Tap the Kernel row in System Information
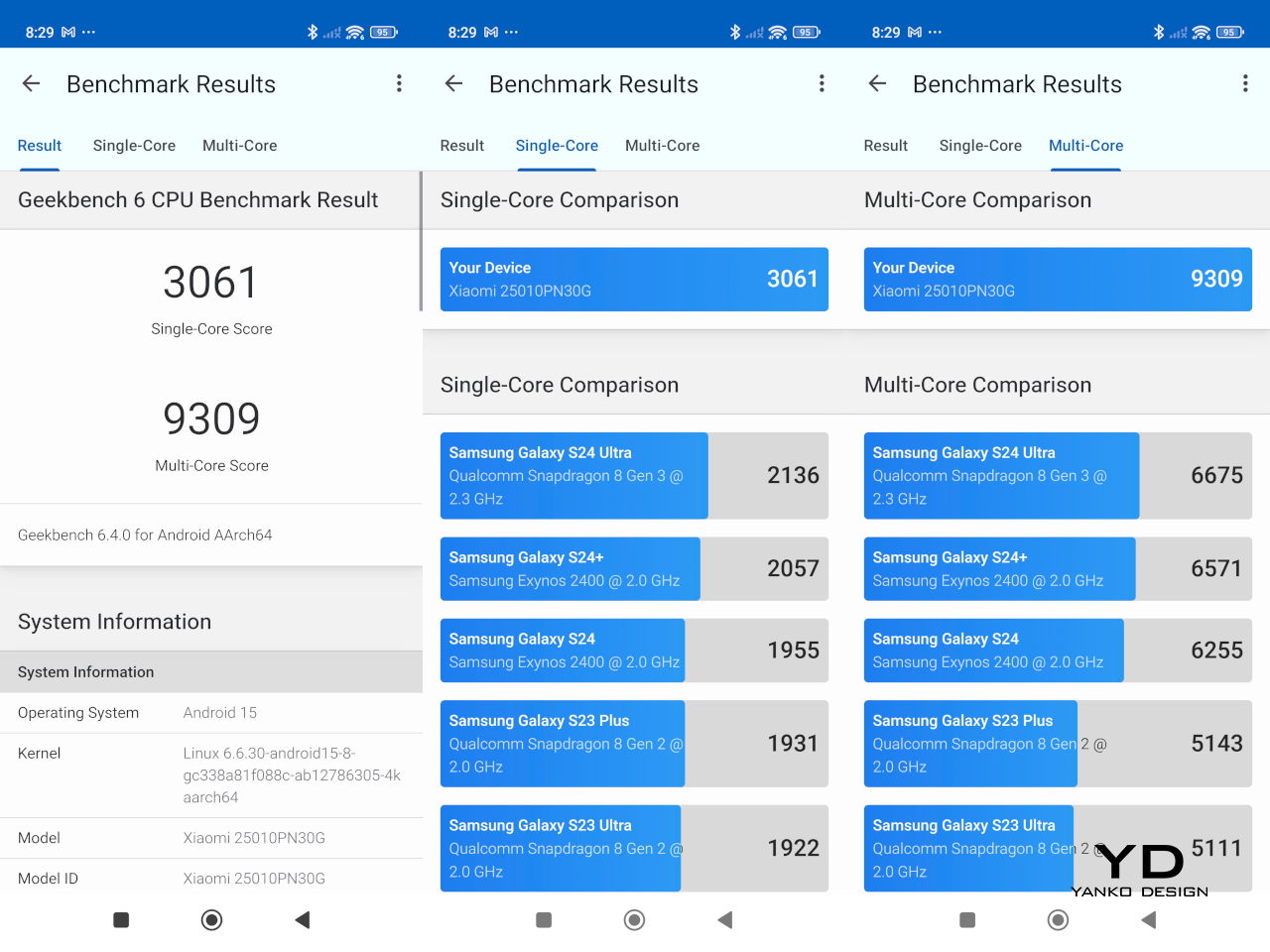 click(211, 775)
